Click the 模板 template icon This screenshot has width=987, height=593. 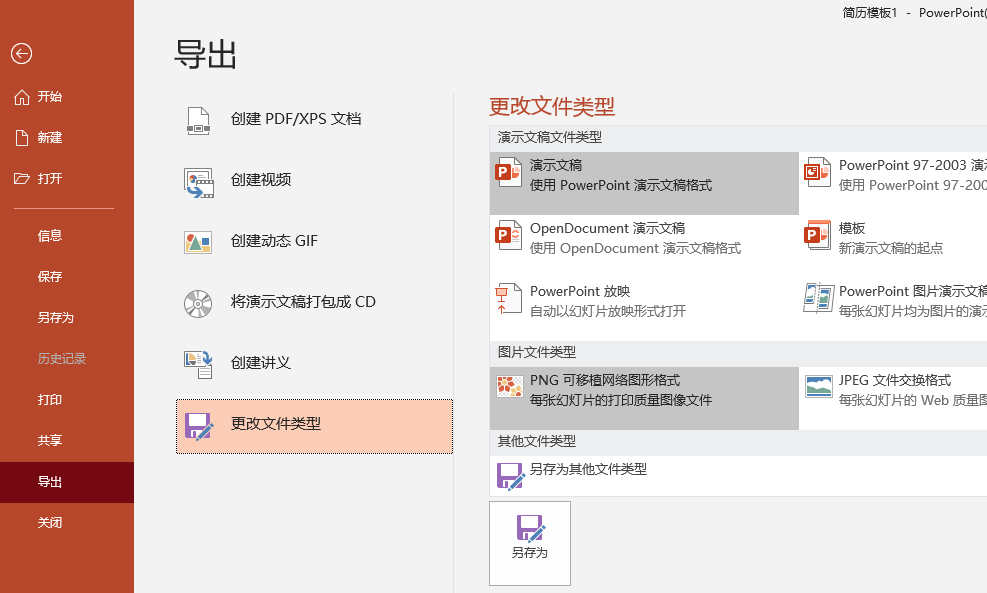click(817, 235)
